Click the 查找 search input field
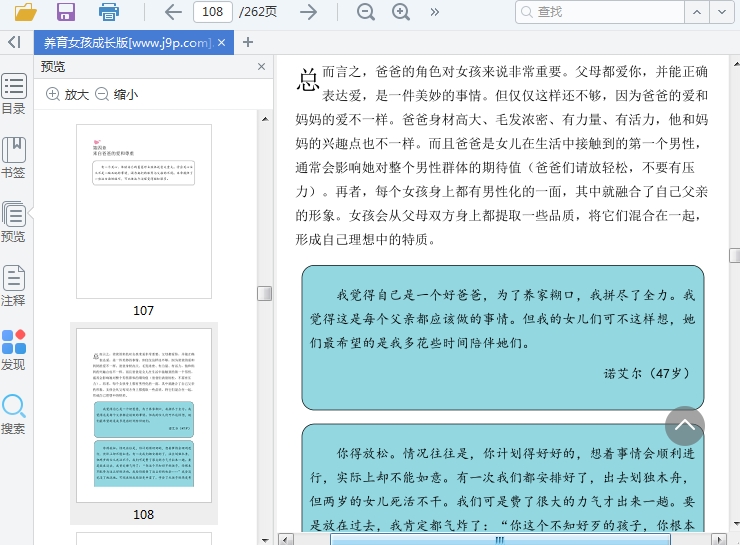 point(600,12)
